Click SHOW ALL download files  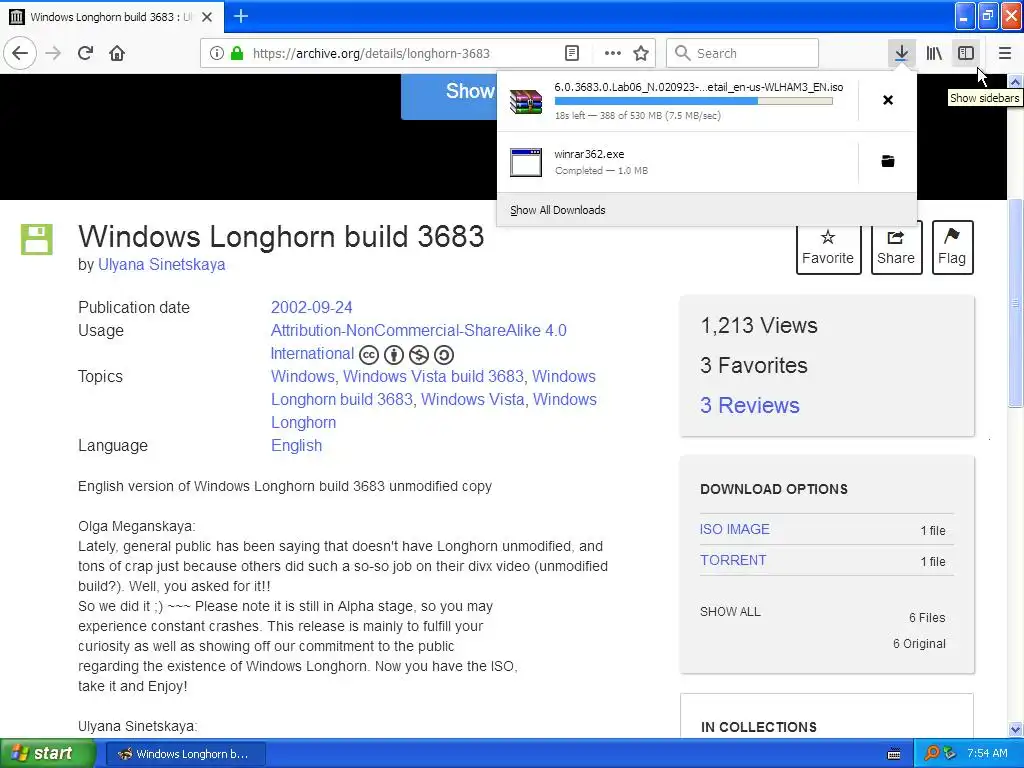730,612
